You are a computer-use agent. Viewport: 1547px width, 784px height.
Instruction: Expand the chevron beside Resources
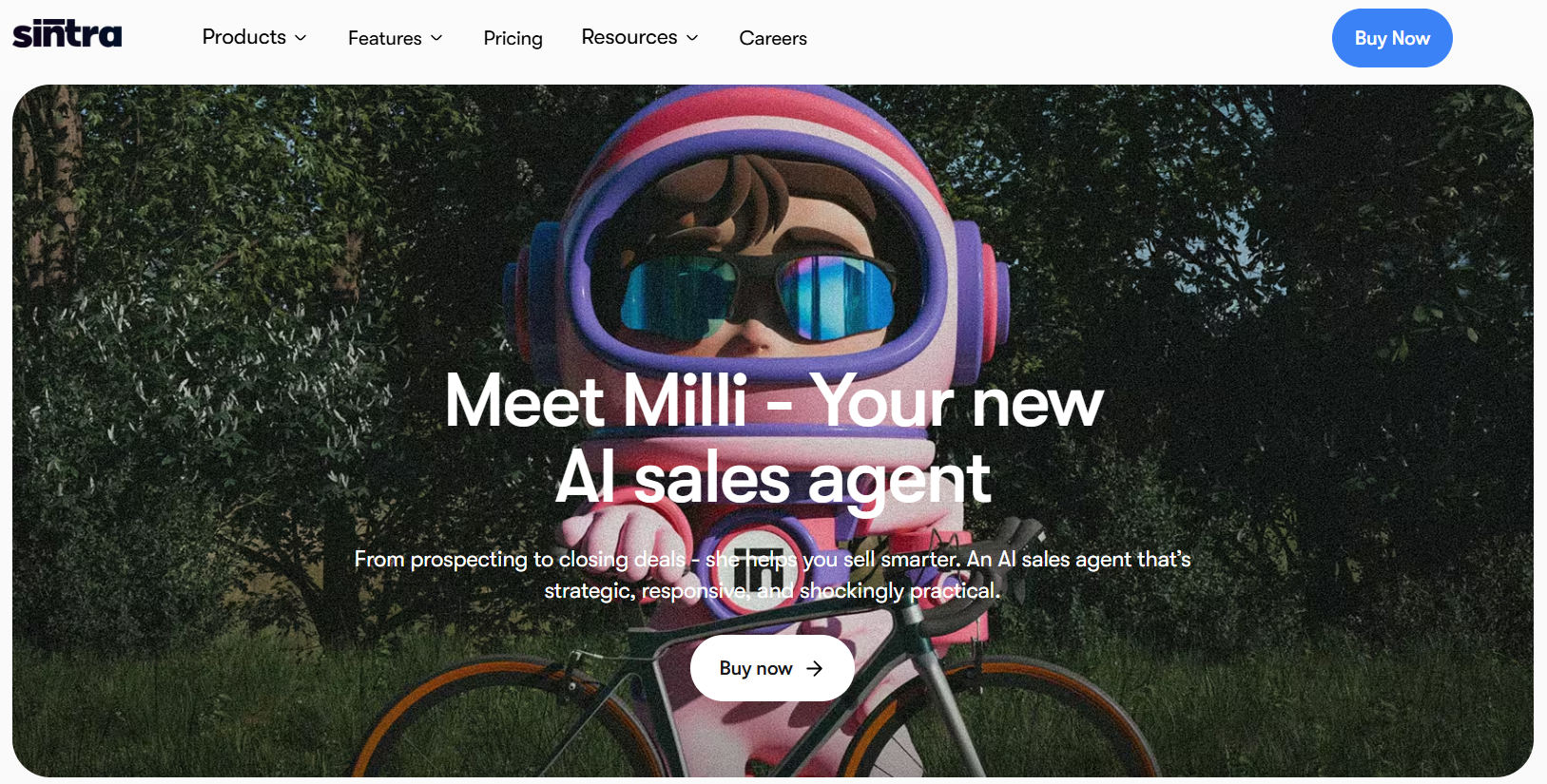tap(692, 38)
